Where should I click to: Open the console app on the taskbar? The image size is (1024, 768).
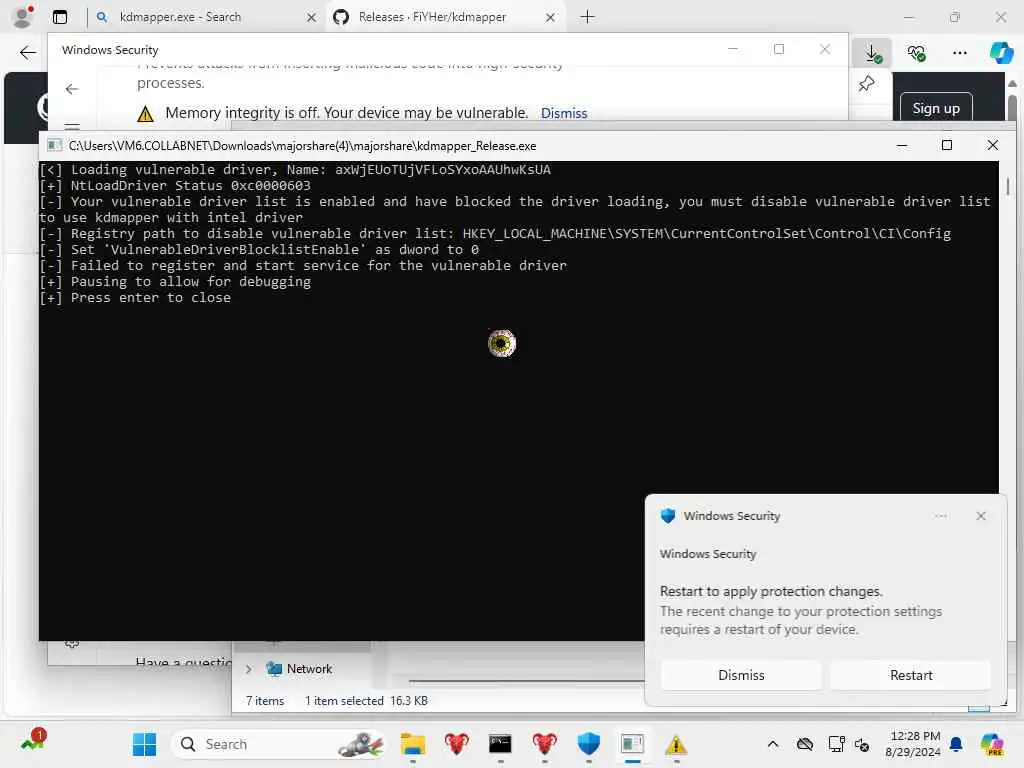500,744
